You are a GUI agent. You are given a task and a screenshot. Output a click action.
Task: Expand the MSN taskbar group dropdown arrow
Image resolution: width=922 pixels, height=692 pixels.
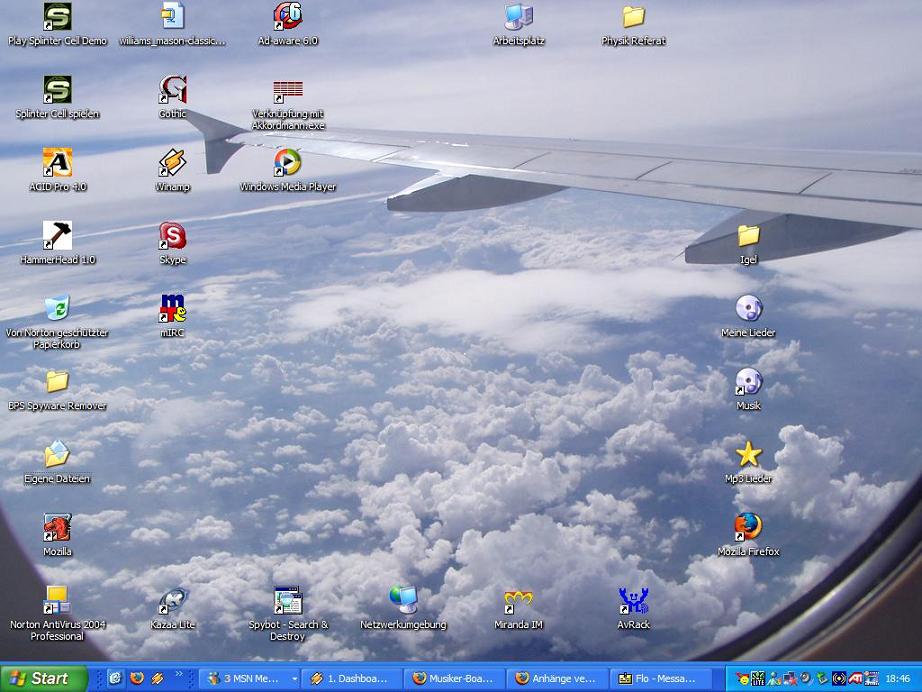click(294, 678)
